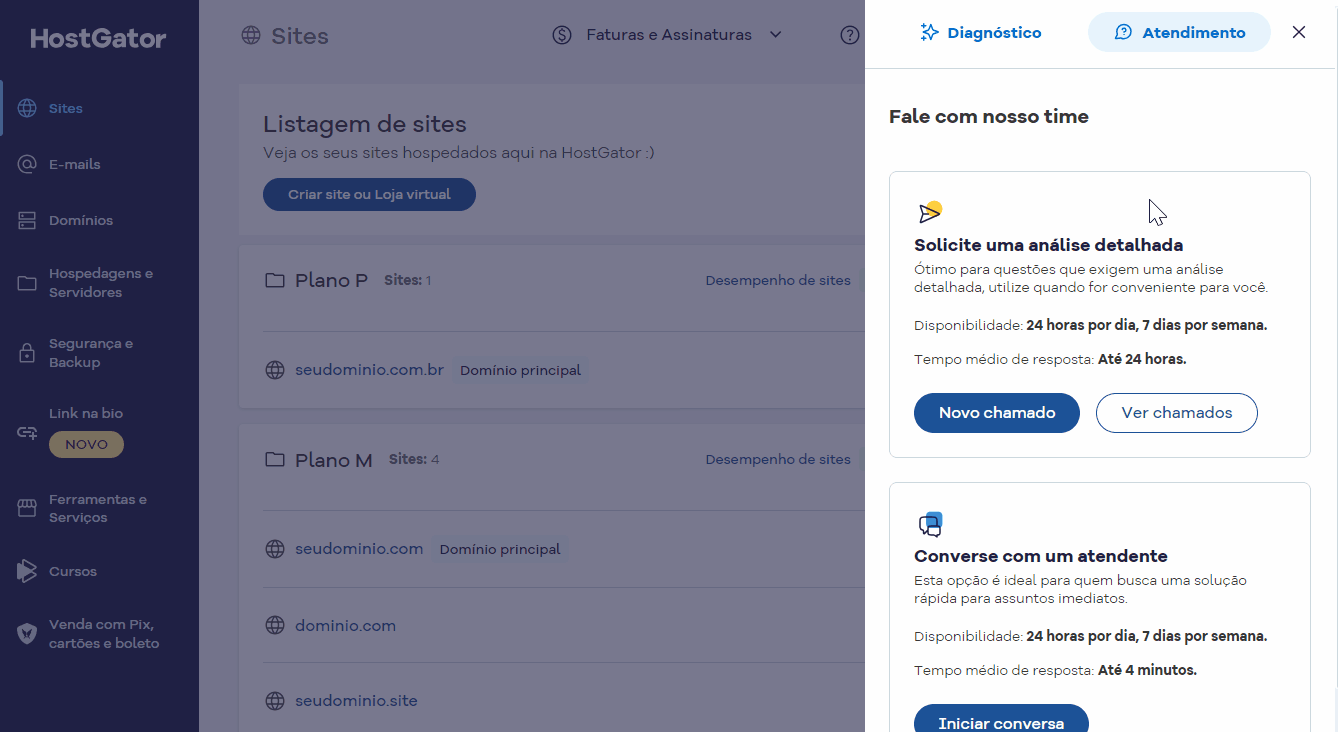The image size is (1338, 732).
Task: Click the Hospedagens e Servidores folder icon
Action: click(27, 283)
